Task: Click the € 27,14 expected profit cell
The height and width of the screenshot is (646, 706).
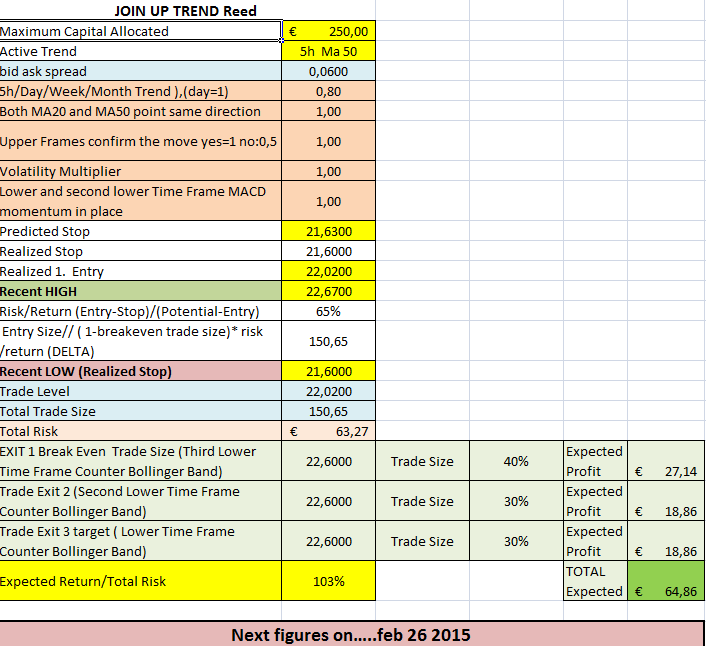Action: (x=665, y=461)
